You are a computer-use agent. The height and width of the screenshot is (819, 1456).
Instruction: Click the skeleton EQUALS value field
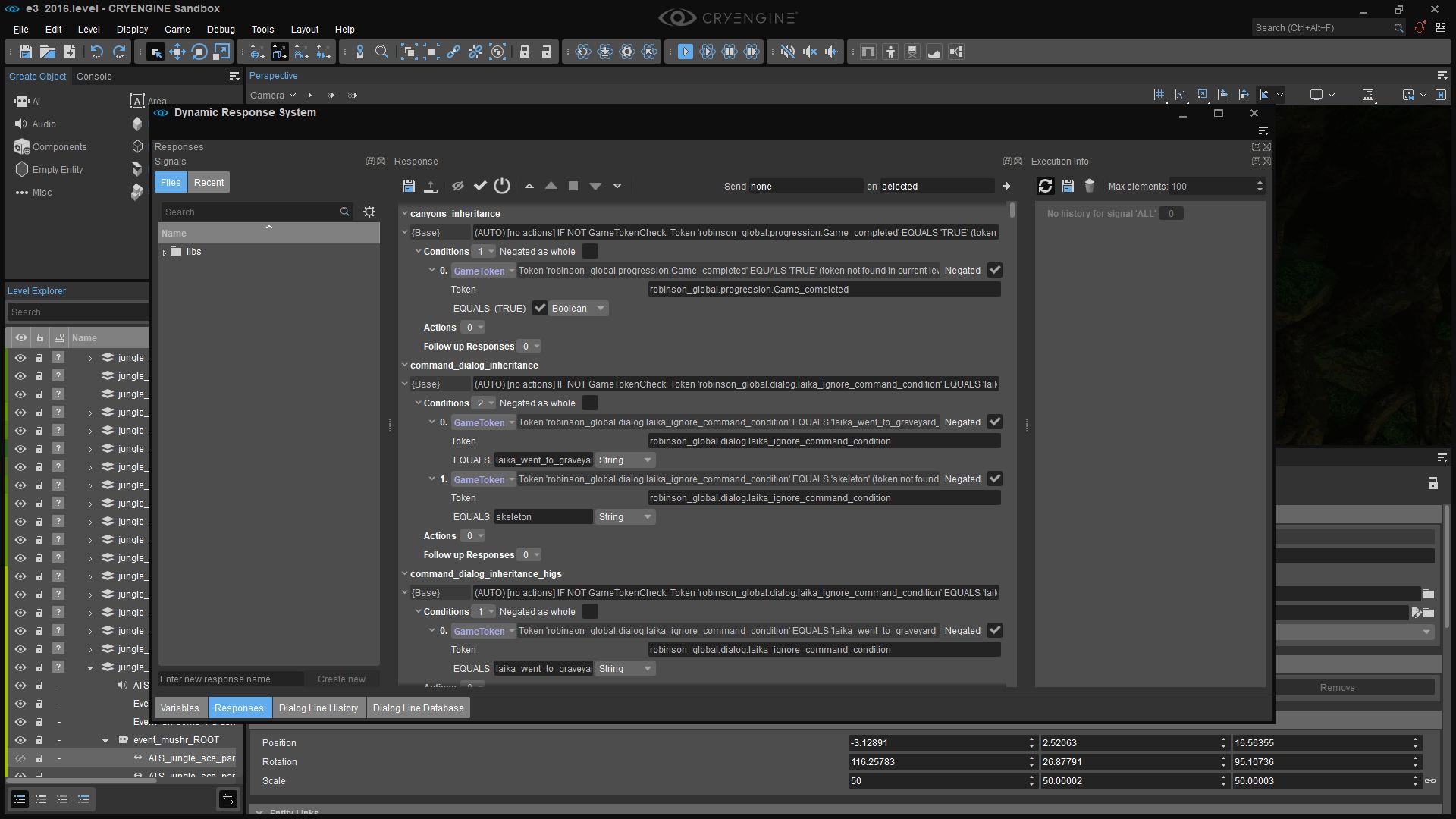click(542, 516)
